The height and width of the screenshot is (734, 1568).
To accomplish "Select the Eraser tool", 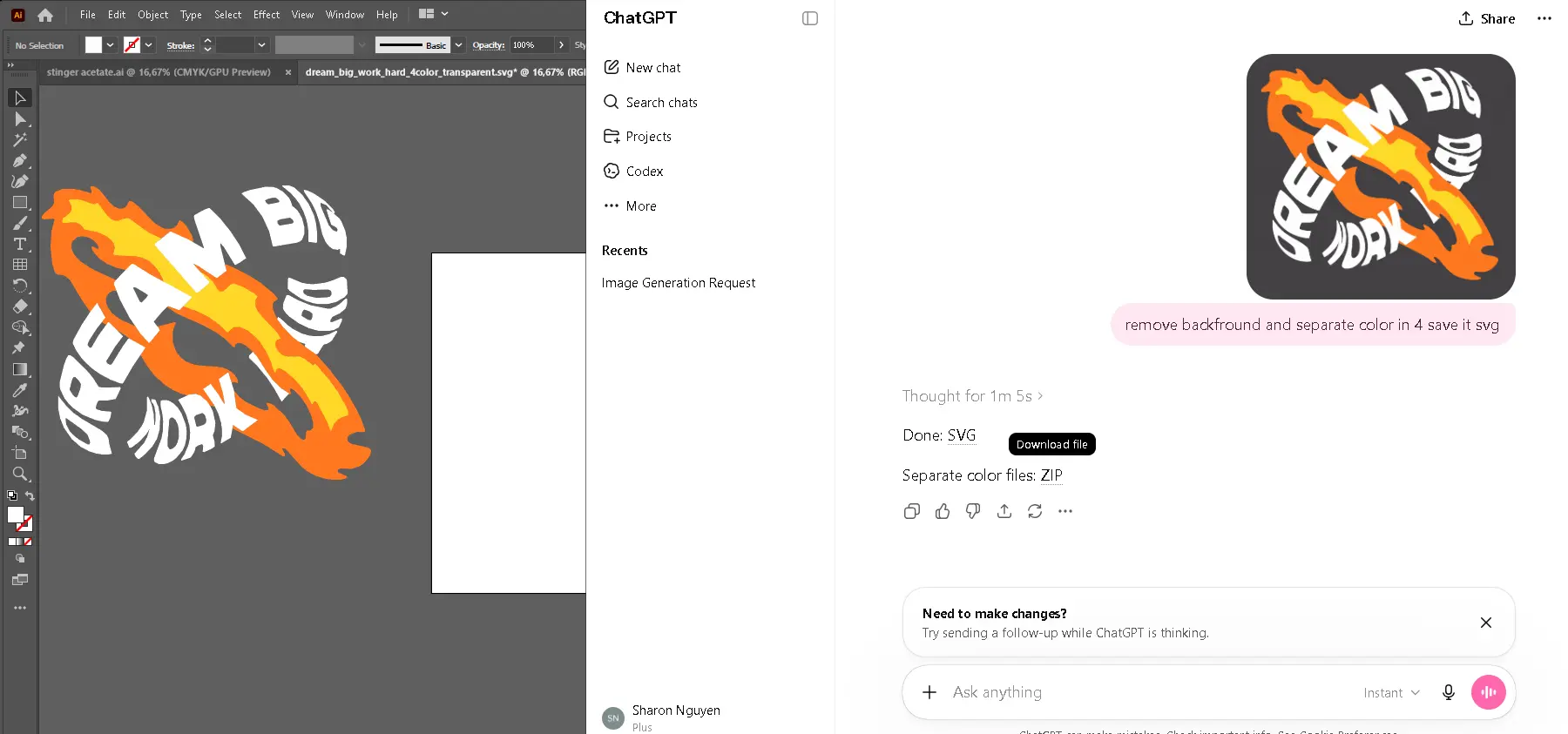I will 20,306.
